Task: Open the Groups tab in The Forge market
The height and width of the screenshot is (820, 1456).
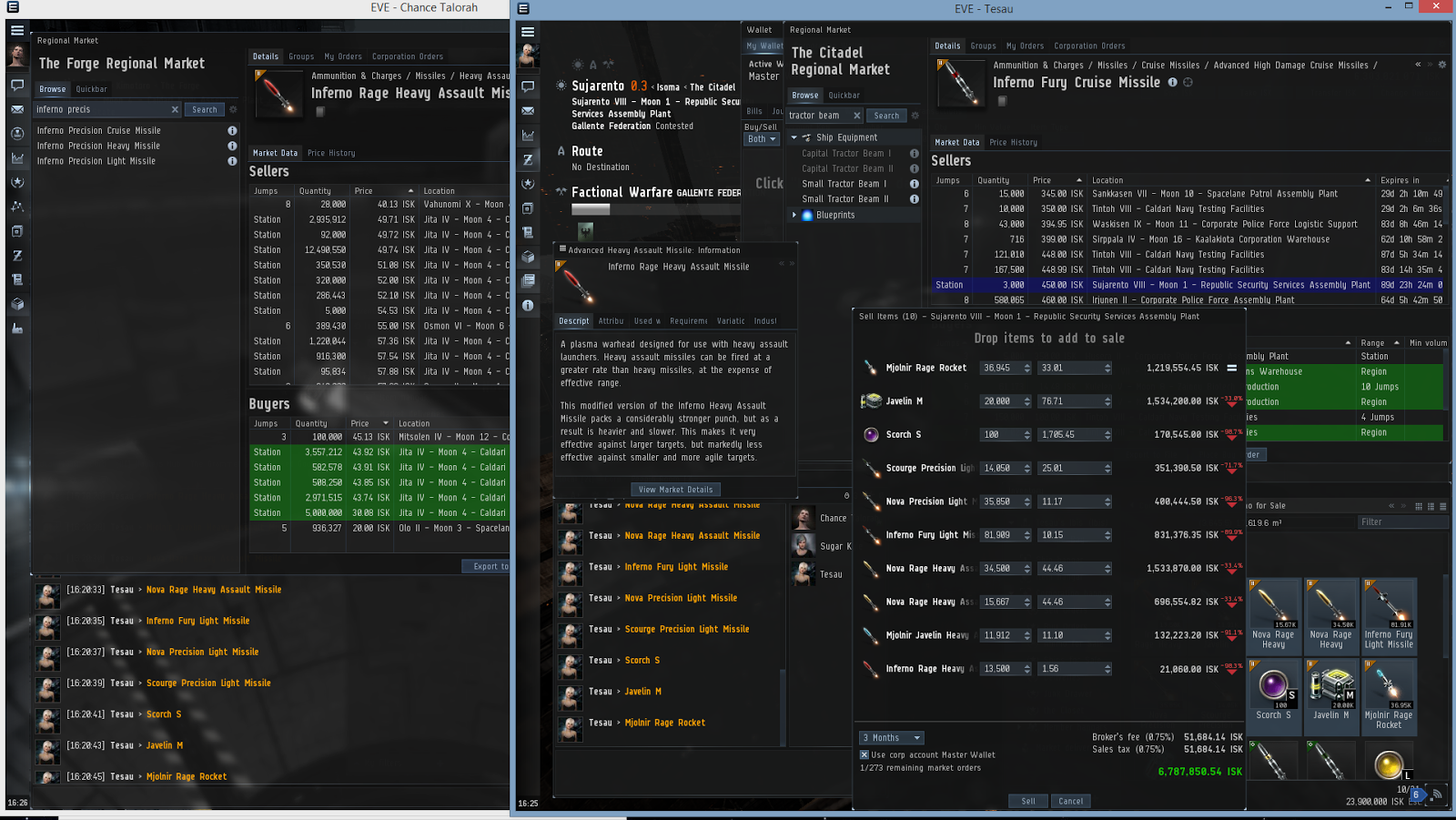Action: (x=301, y=56)
